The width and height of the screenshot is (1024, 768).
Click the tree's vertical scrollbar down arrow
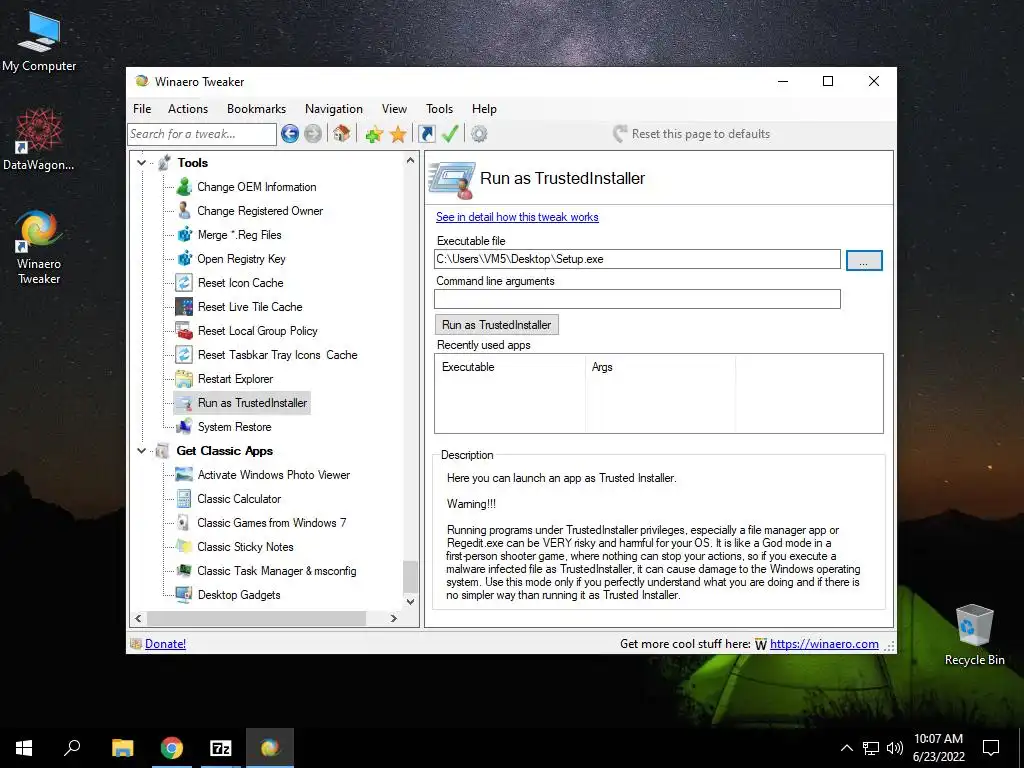[x=410, y=601]
